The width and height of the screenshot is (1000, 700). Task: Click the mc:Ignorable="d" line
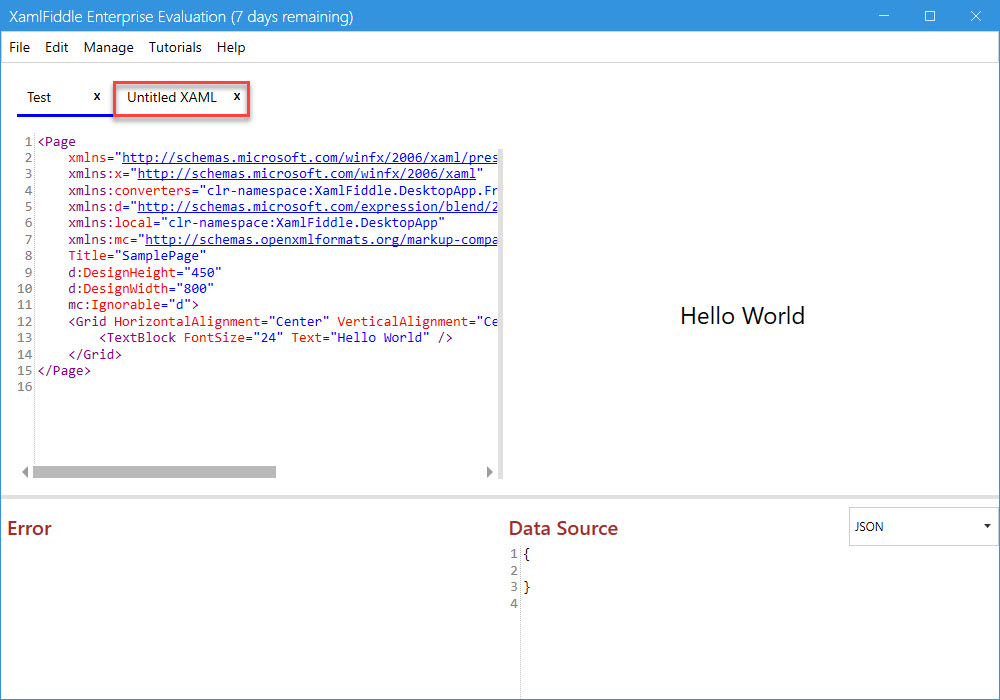tap(133, 305)
